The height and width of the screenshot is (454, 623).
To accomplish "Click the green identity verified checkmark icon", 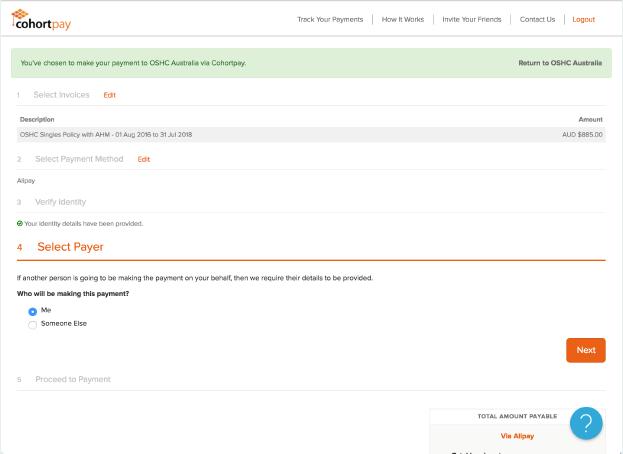I will tap(20, 224).
